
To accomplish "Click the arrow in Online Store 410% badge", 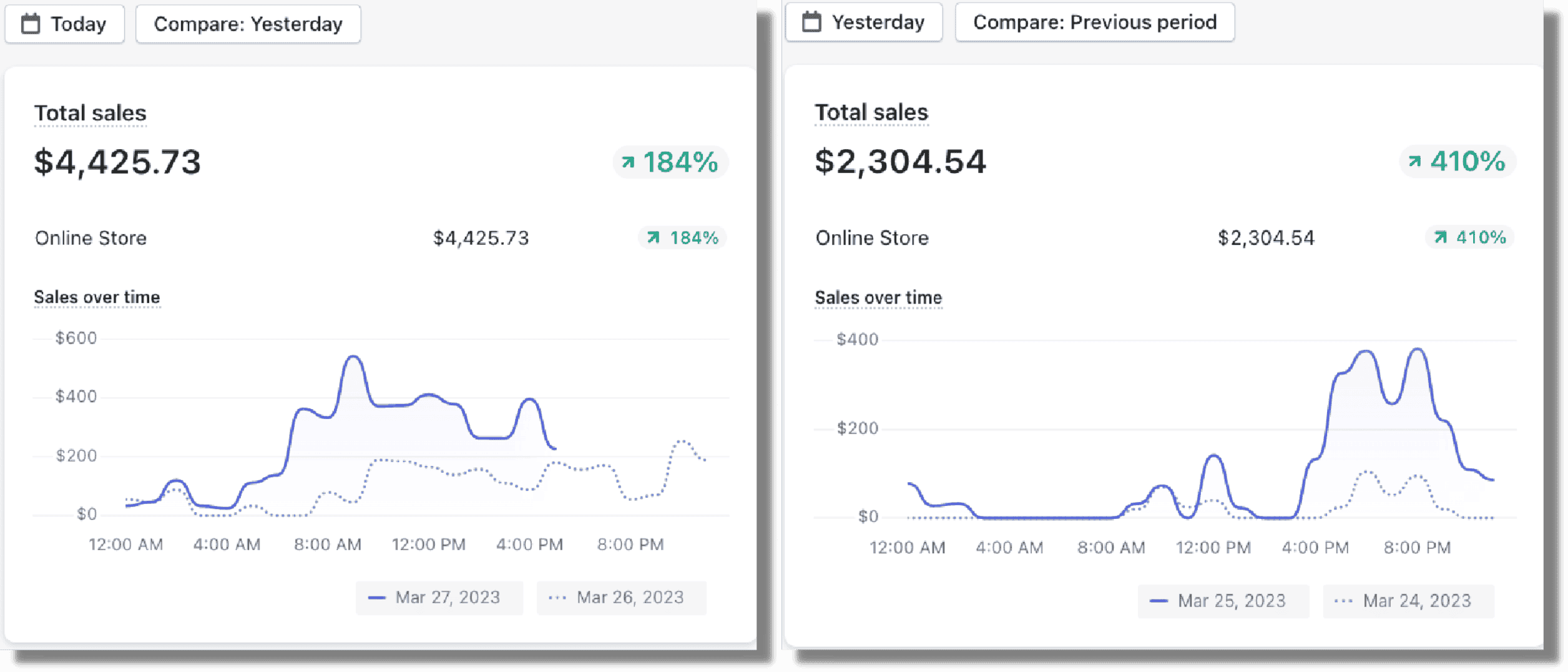I will (x=1440, y=237).
